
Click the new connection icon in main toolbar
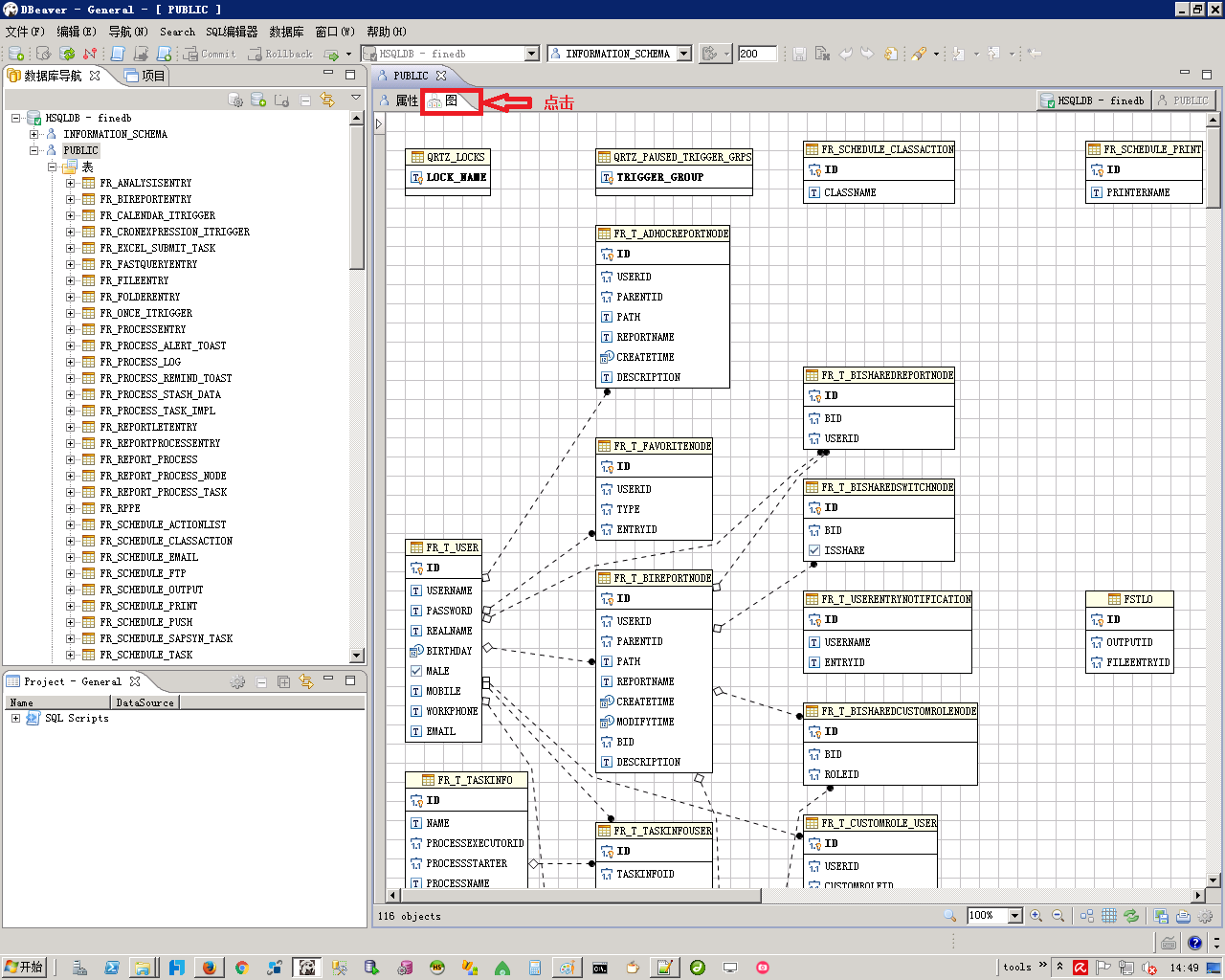click(x=15, y=54)
